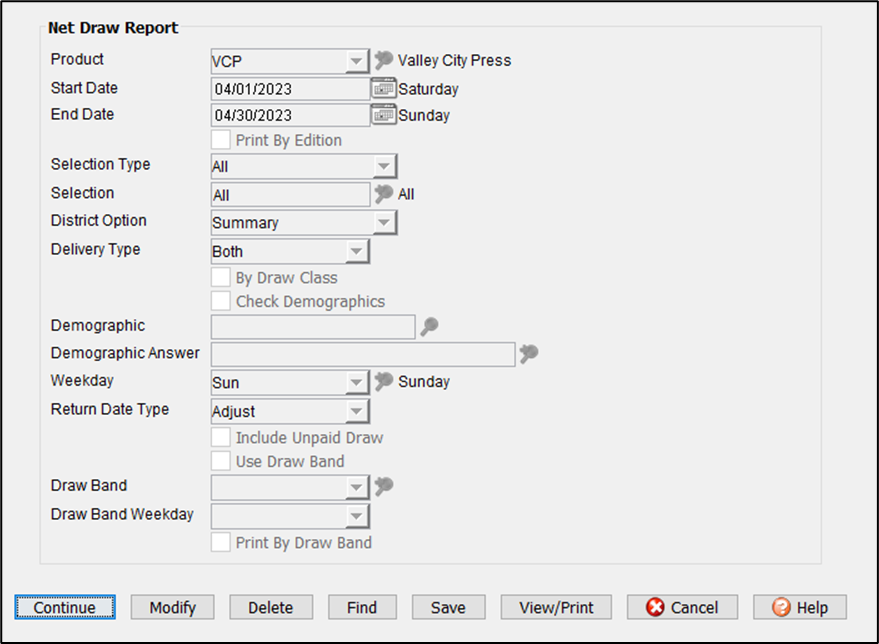The image size is (879, 644).
Task: Open the Start Date calendar picker
Action: (x=383, y=88)
